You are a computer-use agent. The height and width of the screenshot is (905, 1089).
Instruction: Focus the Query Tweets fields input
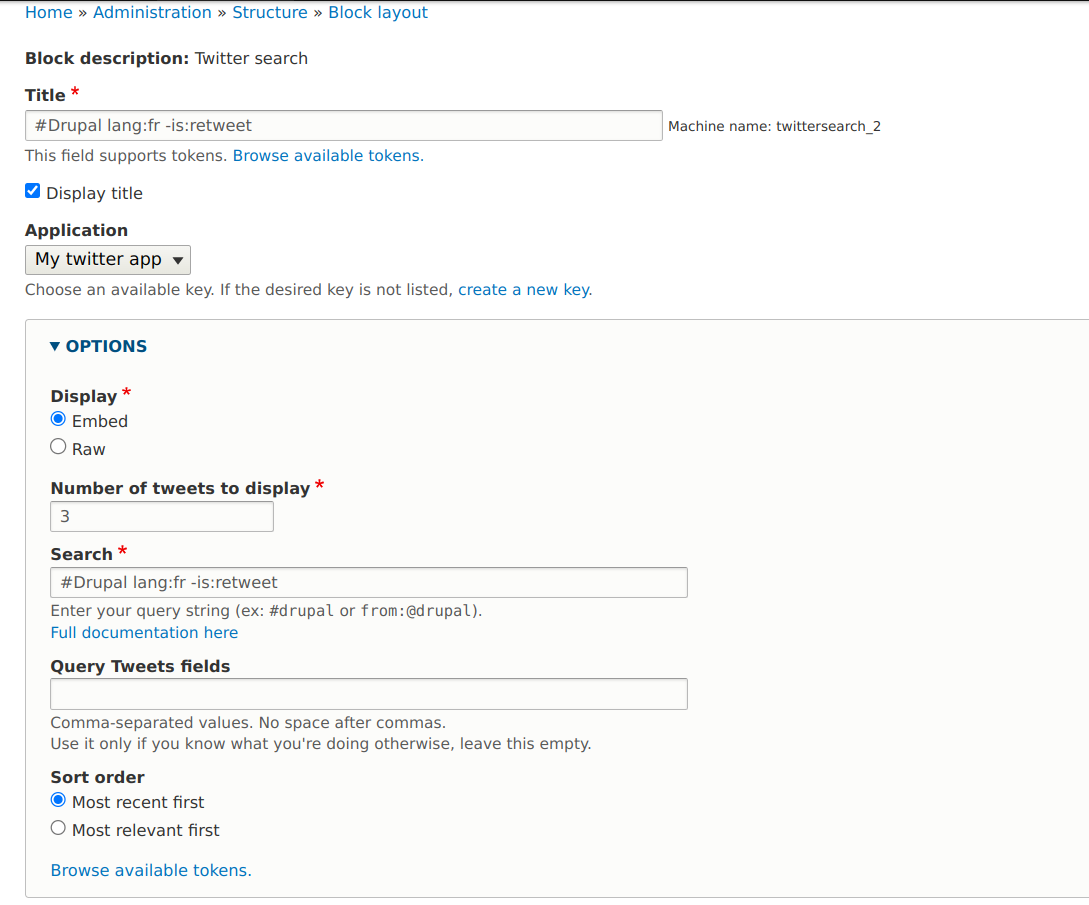(369, 694)
